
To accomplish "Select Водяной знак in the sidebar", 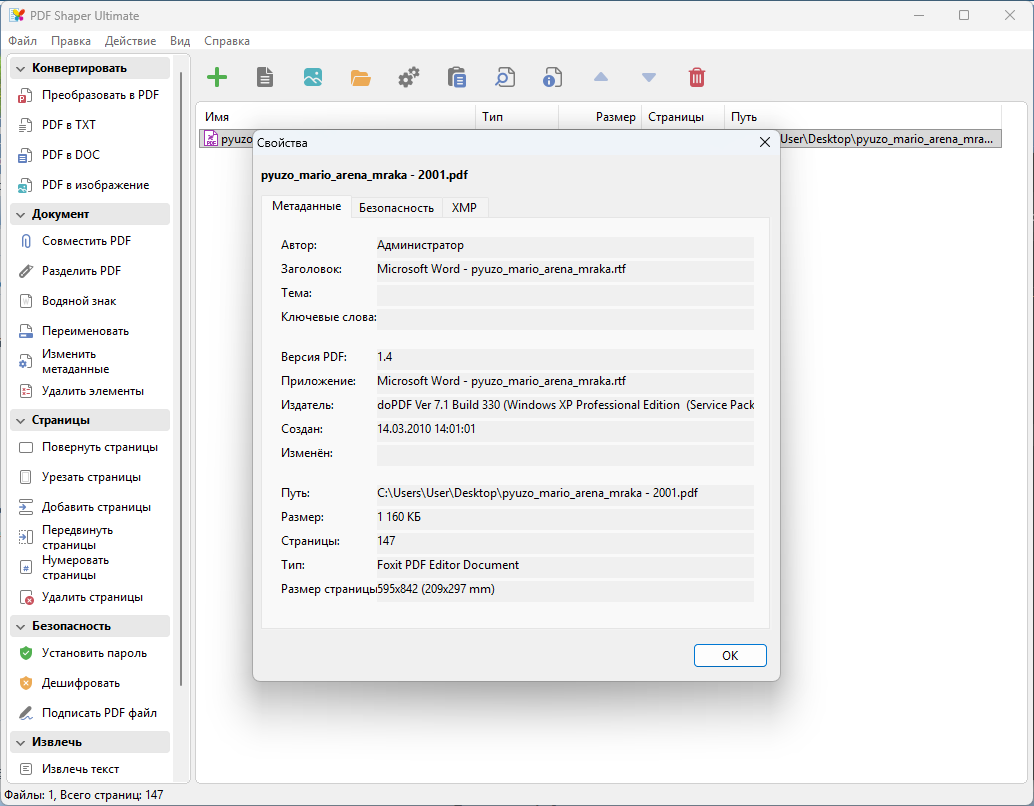I will coord(79,301).
